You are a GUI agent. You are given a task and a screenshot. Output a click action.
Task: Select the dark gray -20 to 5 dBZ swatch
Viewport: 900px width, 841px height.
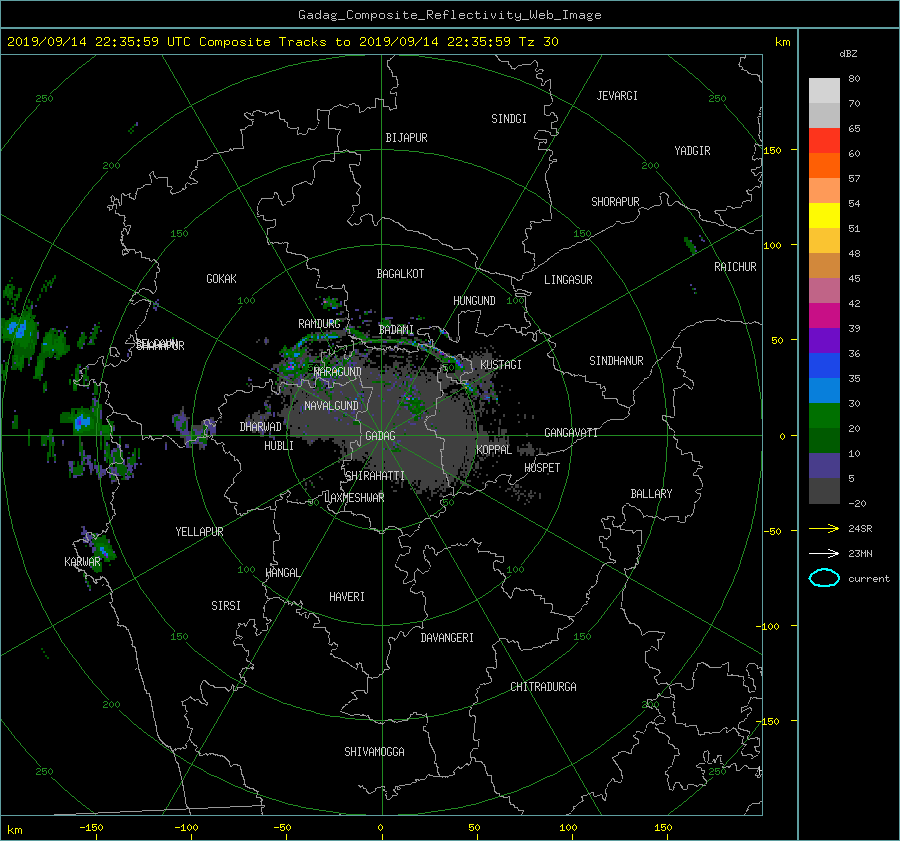pyautogui.click(x=824, y=491)
